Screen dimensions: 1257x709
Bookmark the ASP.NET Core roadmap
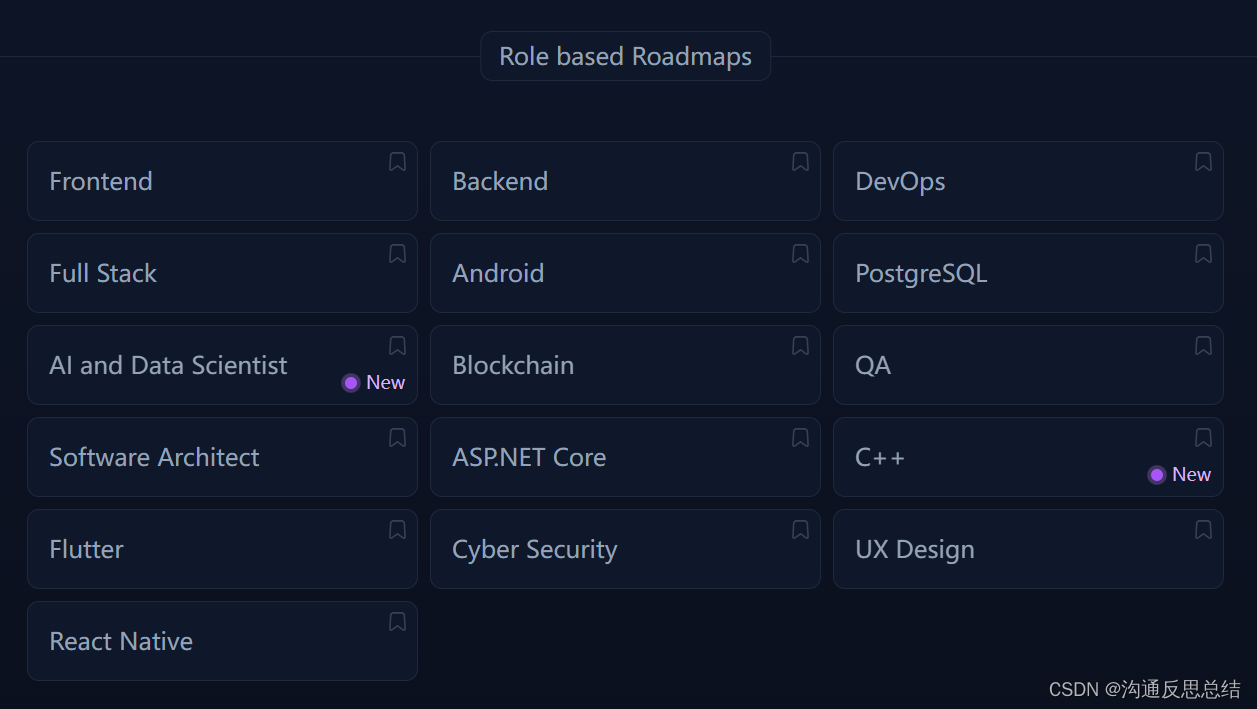(800, 438)
